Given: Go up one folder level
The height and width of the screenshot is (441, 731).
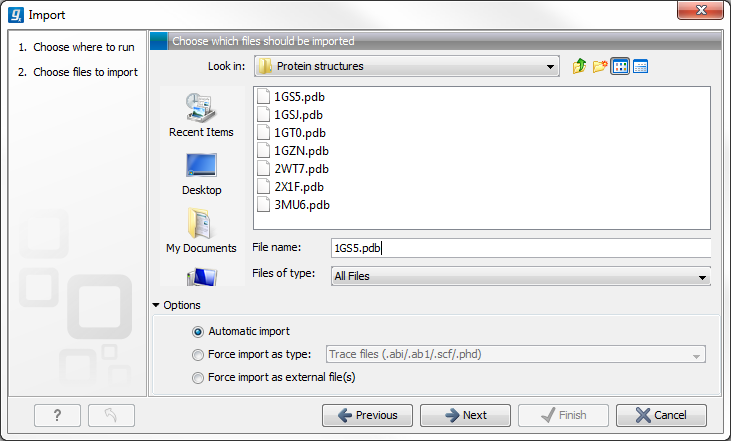Looking at the screenshot, I should pyautogui.click(x=579, y=66).
